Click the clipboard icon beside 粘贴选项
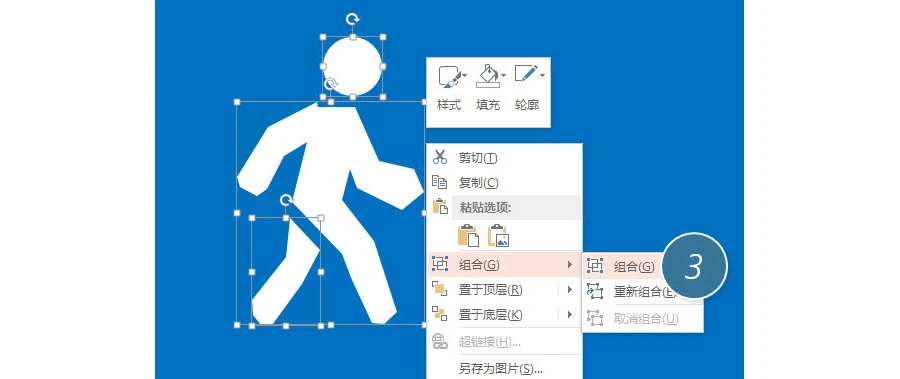 [440, 207]
